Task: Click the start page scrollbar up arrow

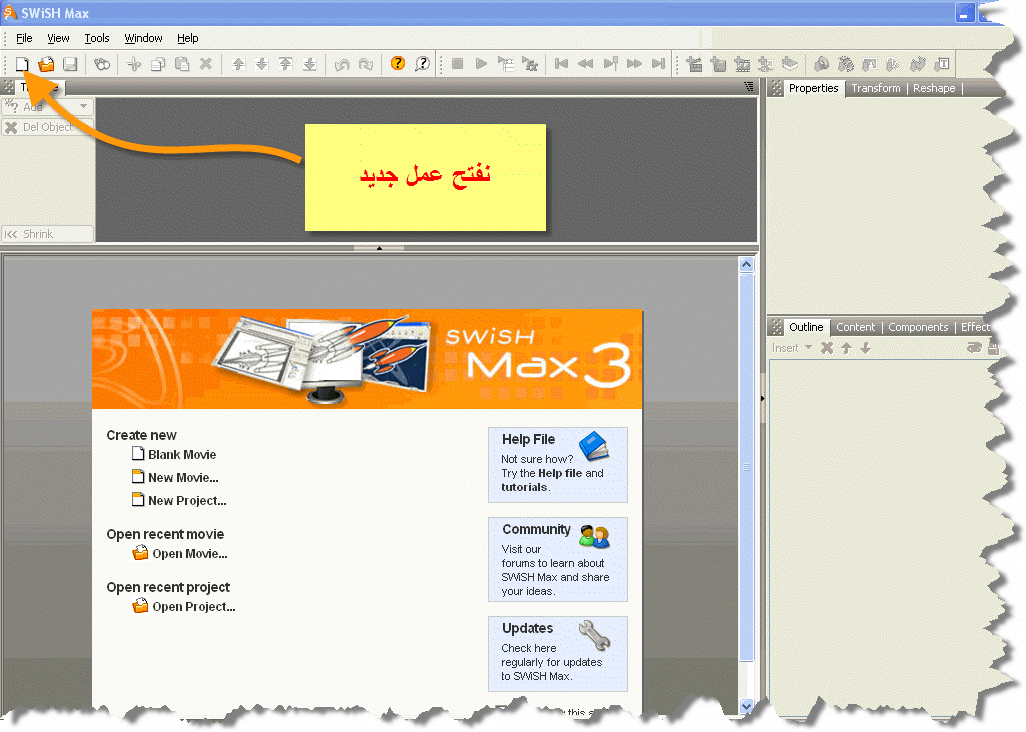Action: (745, 265)
